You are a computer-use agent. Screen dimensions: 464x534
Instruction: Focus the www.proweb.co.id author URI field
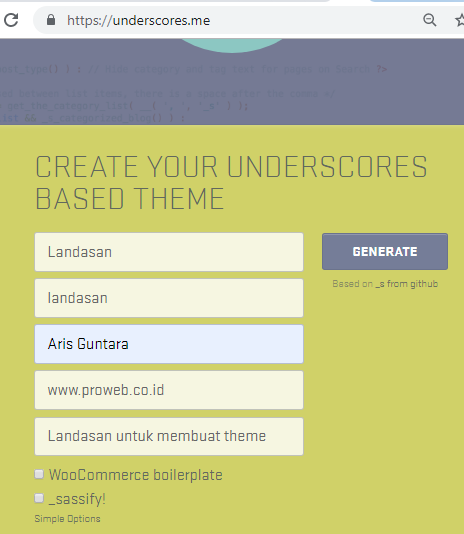169,390
